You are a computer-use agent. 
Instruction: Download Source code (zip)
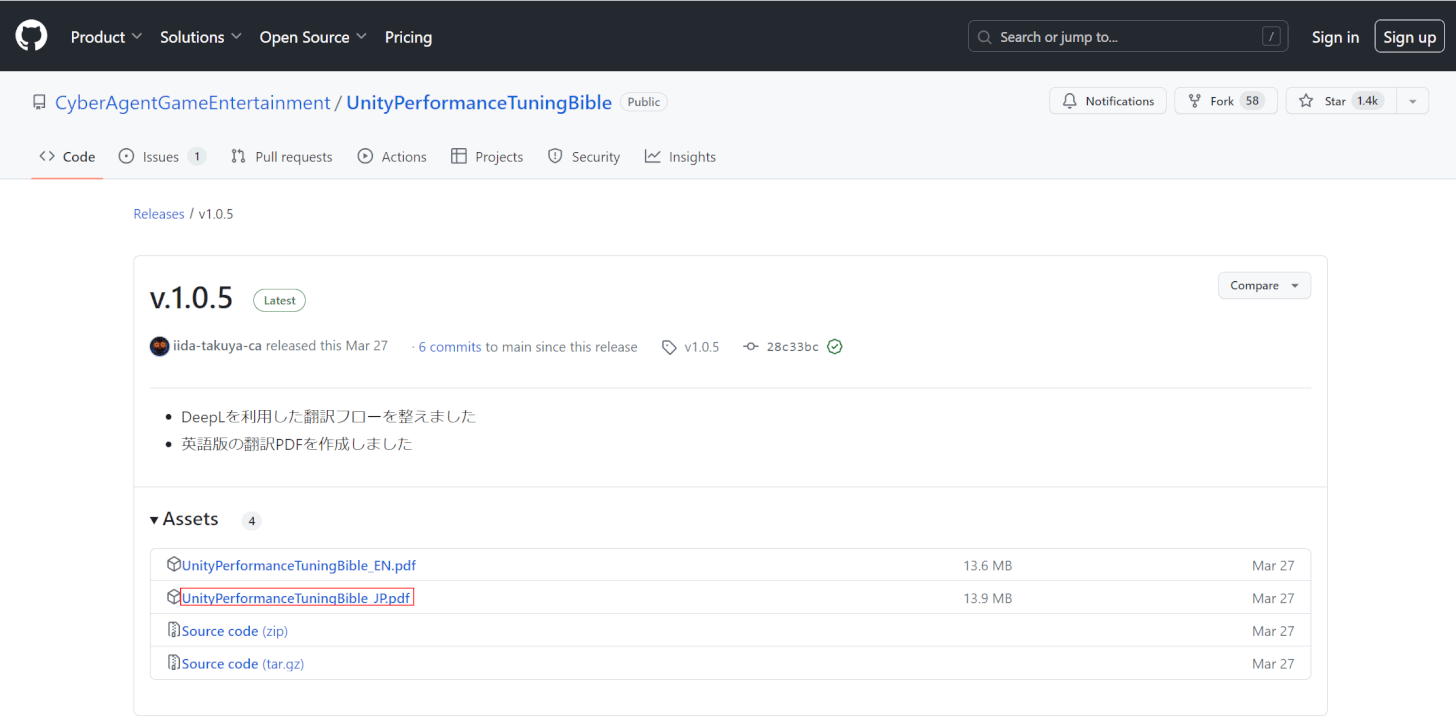235,631
